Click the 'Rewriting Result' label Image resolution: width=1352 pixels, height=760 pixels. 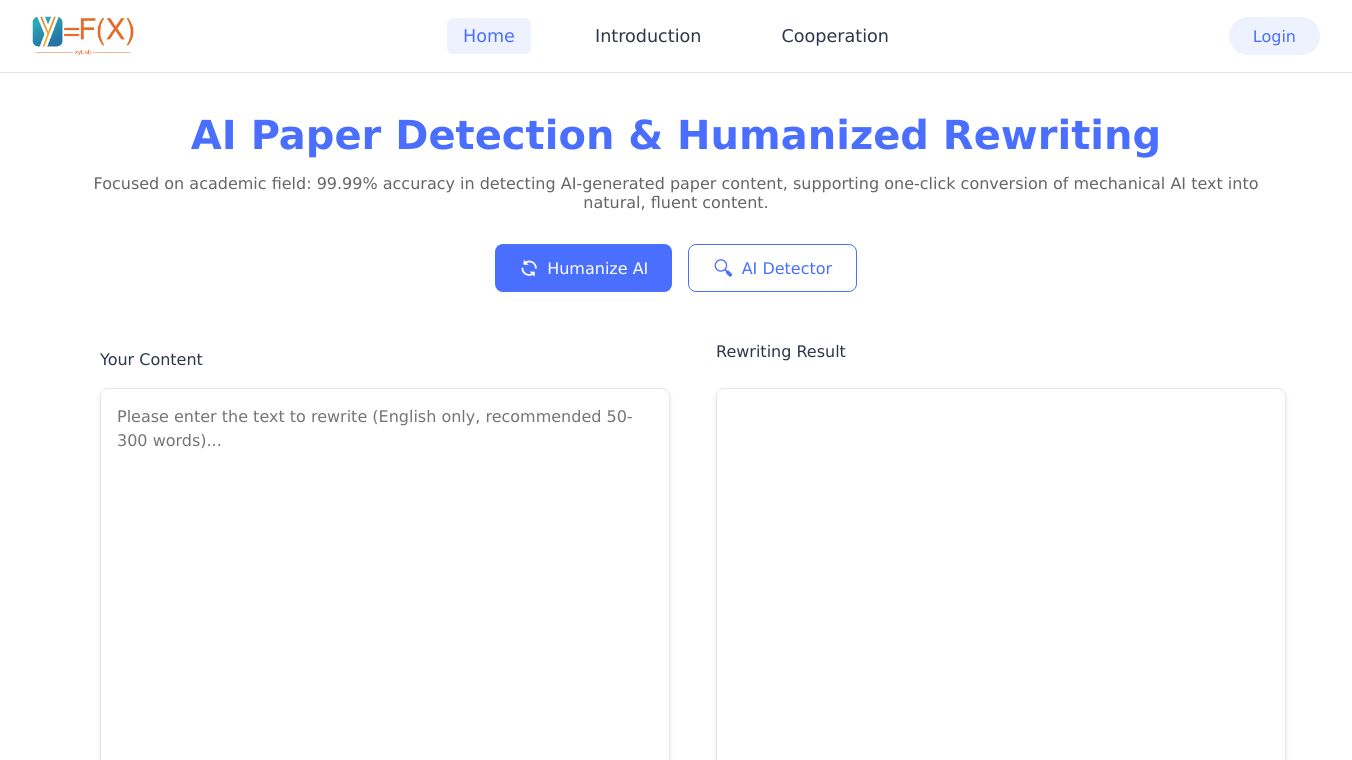click(x=781, y=351)
